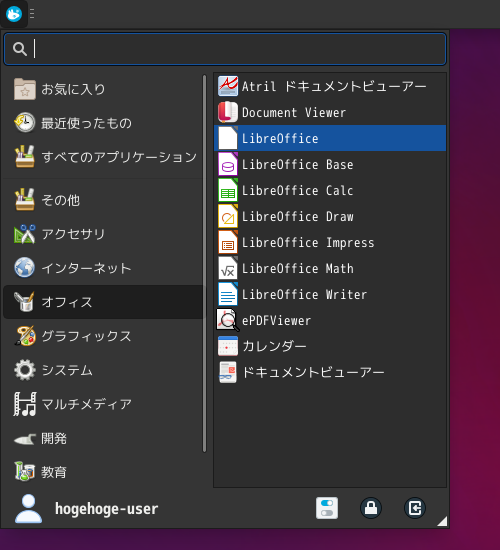Open LibreOffice Calc spreadsheet app
500x550 pixels.
point(330,190)
